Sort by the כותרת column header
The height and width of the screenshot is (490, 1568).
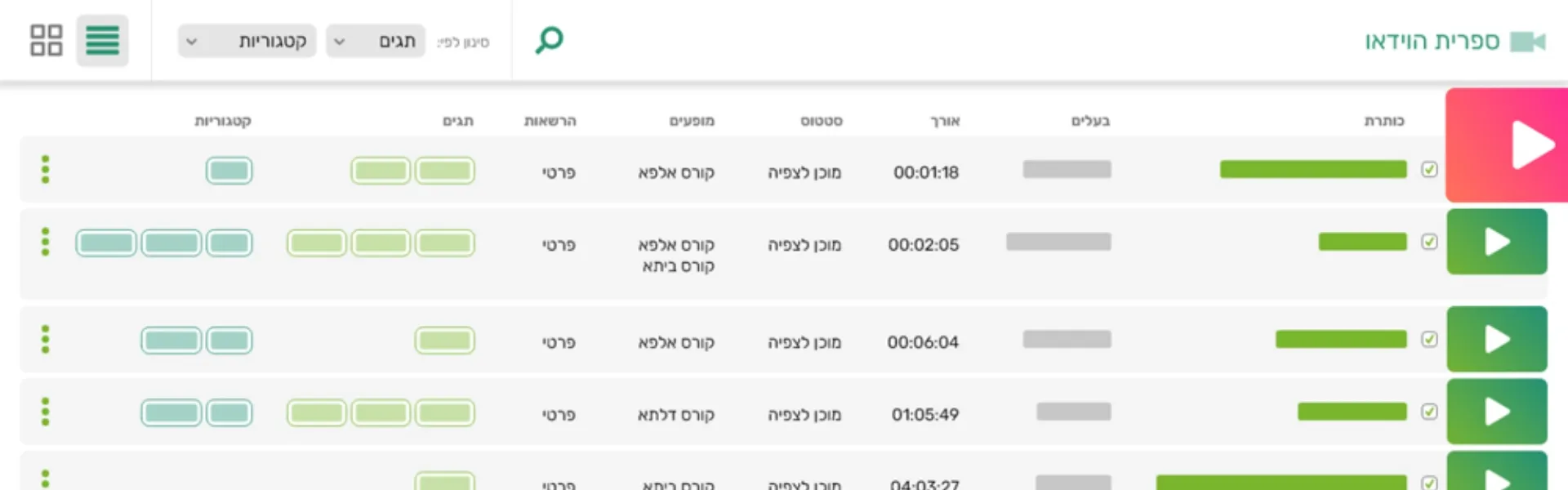click(x=1383, y=121)
